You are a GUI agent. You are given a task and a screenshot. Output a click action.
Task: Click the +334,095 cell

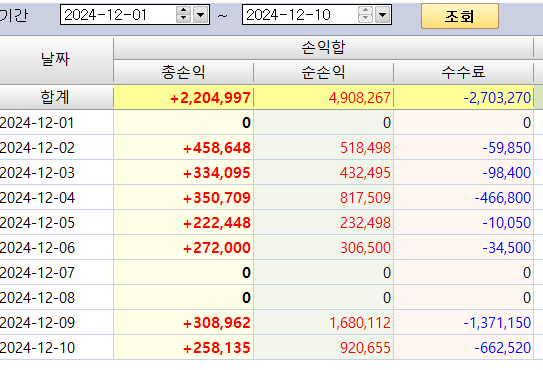click(x=184, y=173)
